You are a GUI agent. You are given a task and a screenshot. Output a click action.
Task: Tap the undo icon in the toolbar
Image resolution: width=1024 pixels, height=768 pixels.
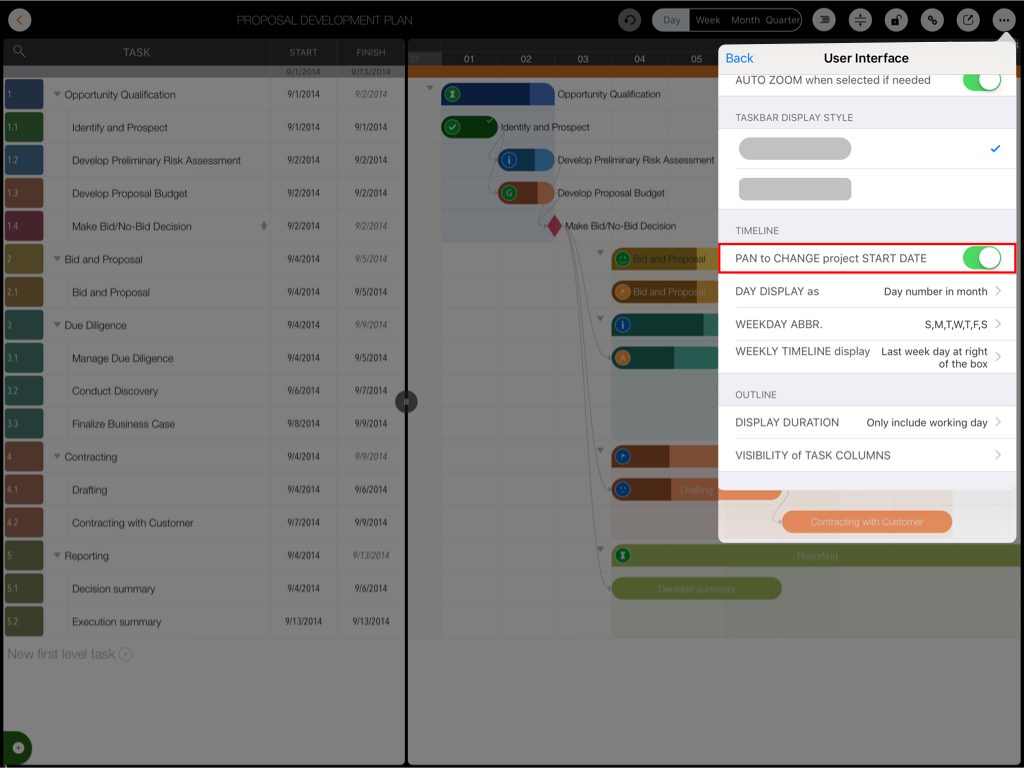[629, 20]
